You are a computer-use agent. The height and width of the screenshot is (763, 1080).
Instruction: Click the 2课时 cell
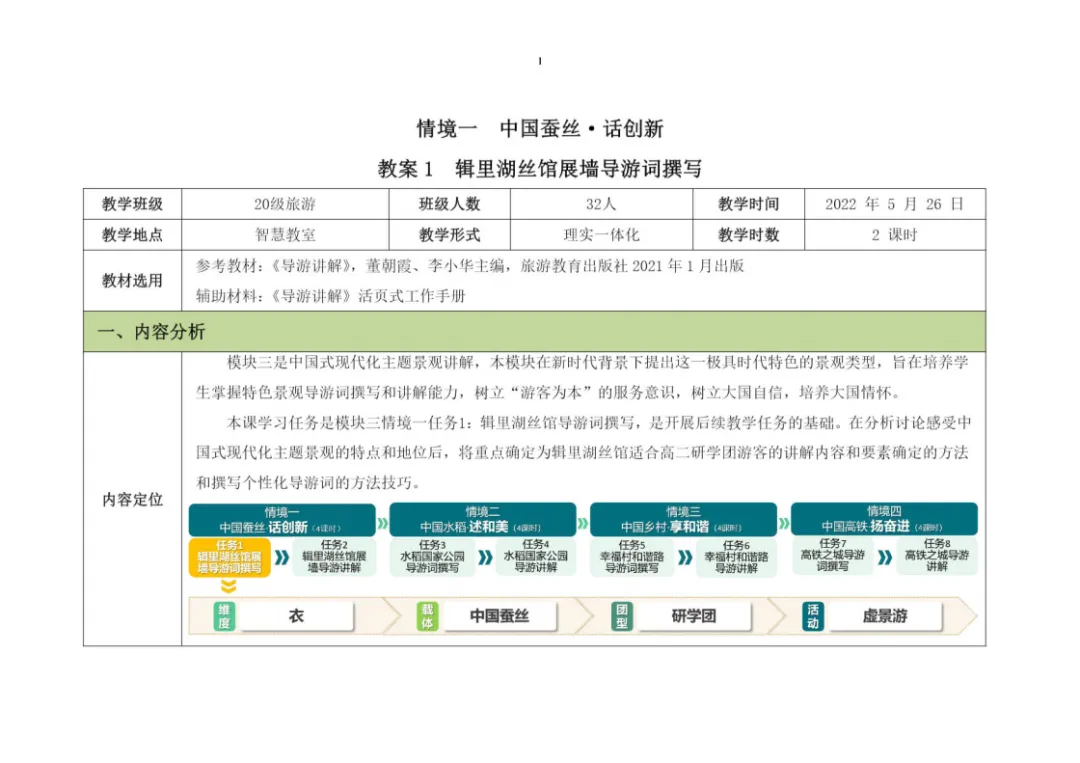(895, 236)
